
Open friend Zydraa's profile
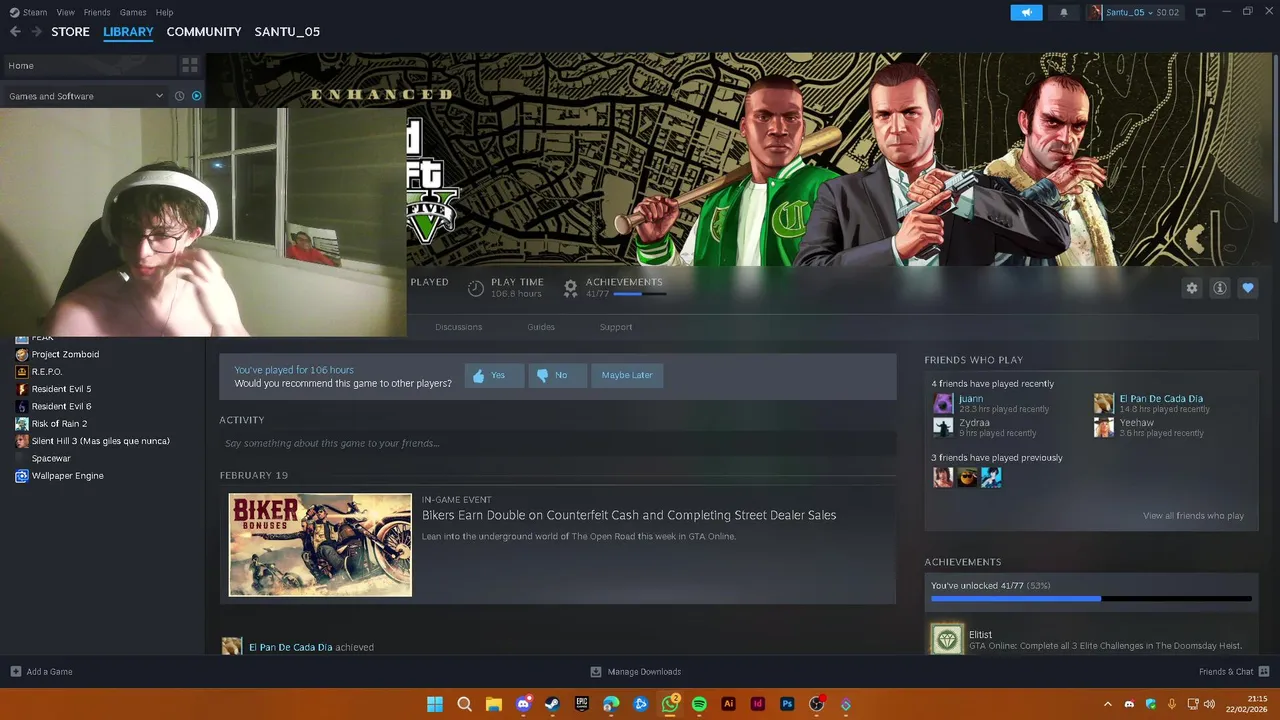click(x=974, y=423)
